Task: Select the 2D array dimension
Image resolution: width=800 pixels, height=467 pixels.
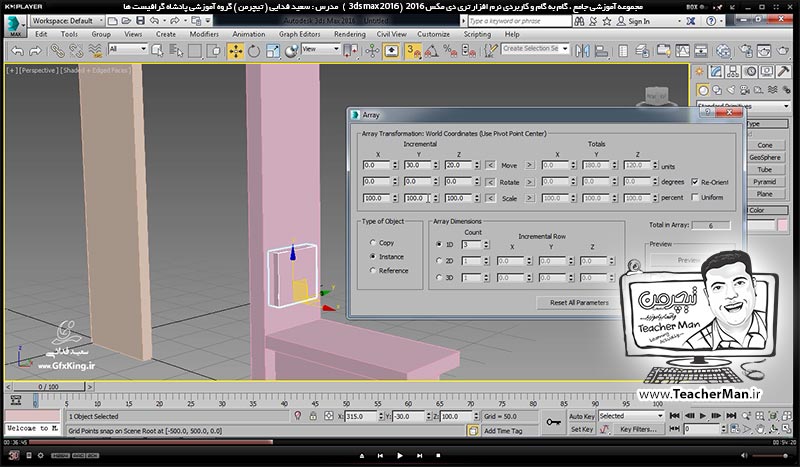Action: (439, 261)
